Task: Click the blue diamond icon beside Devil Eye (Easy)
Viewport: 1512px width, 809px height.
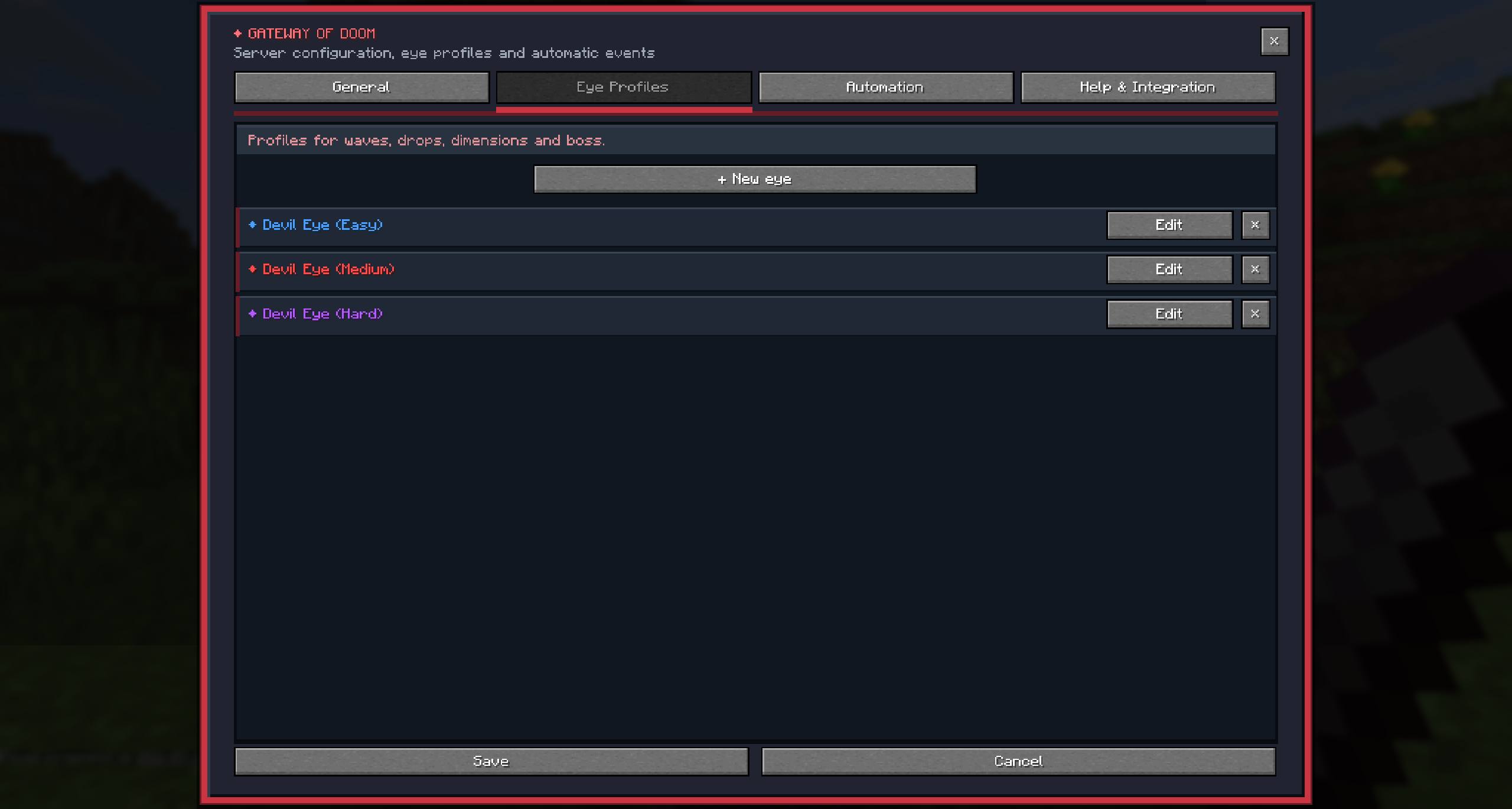Action: point(252,225)
